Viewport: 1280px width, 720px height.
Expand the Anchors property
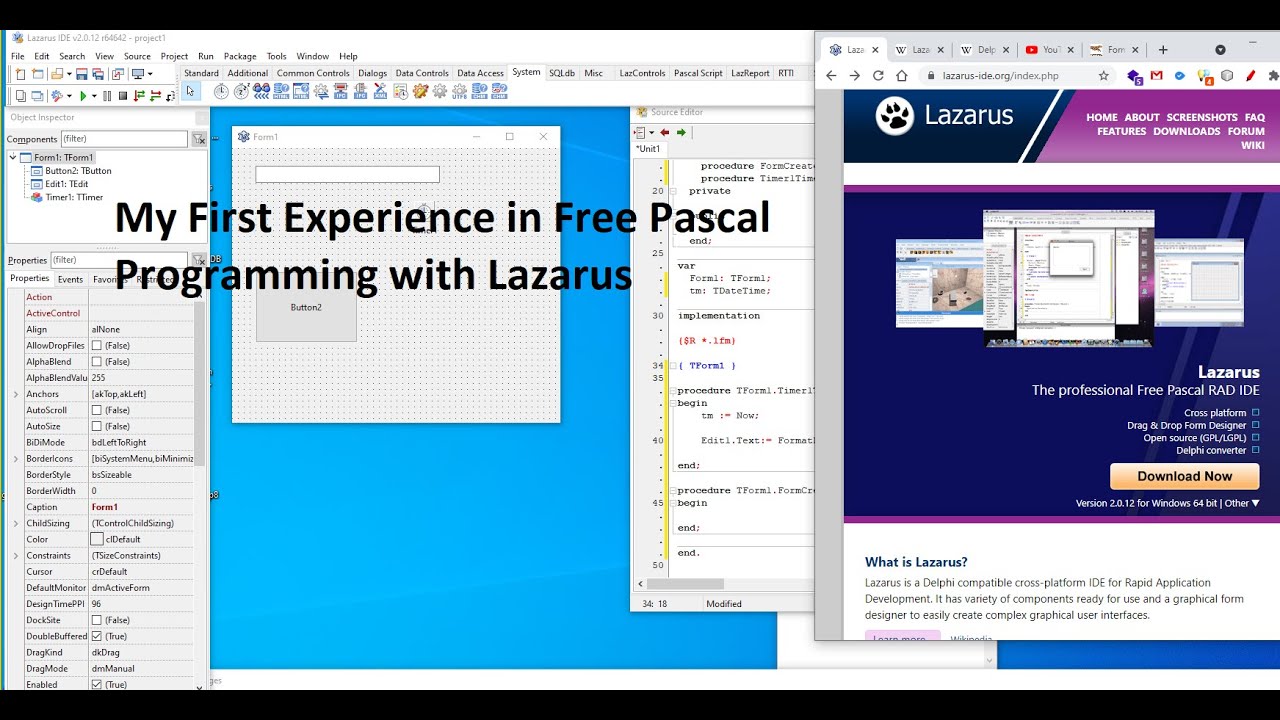pyautogui.click(x=15, y=394)
